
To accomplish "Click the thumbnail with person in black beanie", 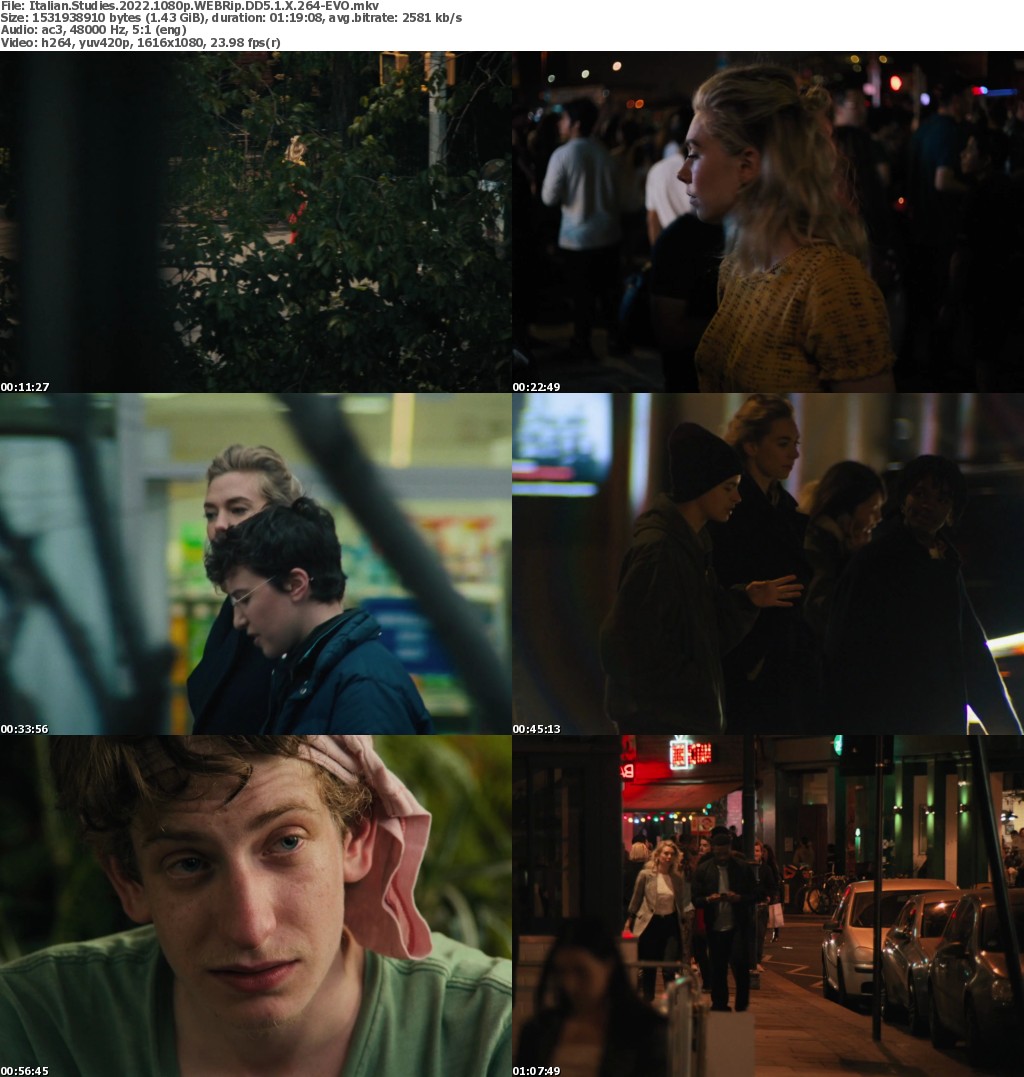I will click(x=768, y=563).
